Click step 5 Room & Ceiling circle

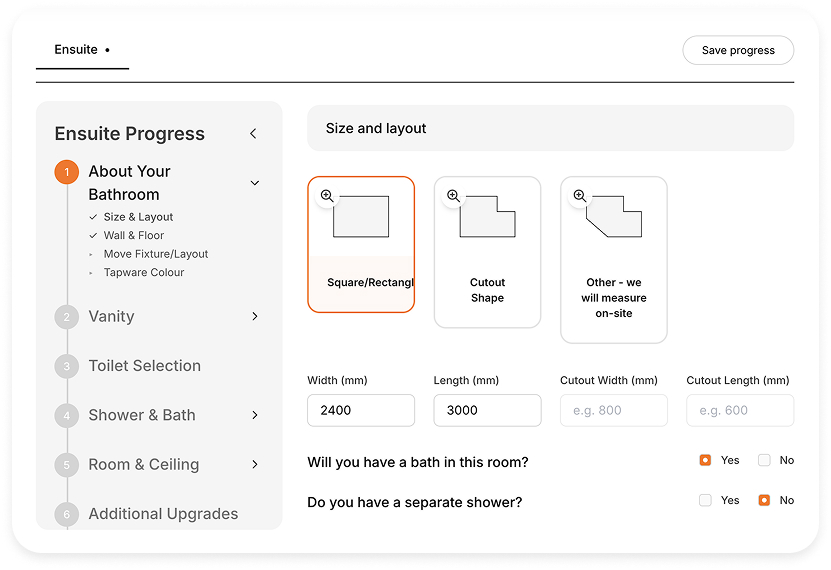tap(67, 465)
